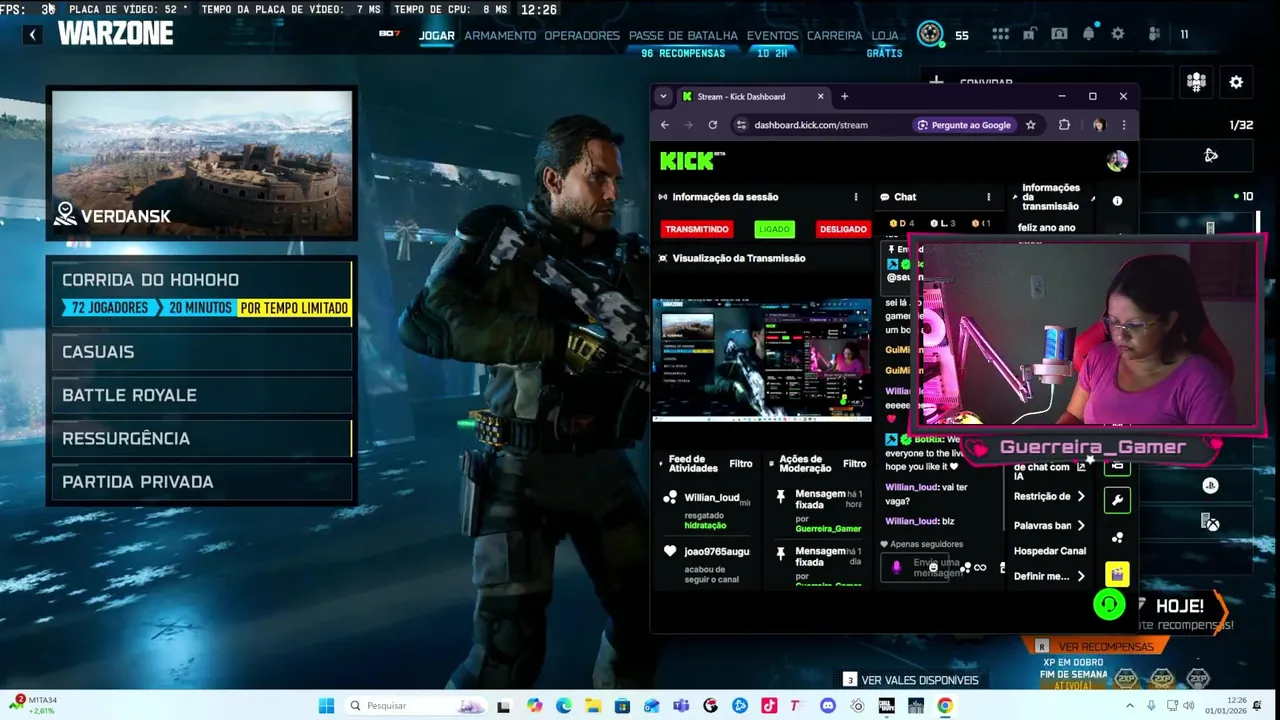Open Warzone notifications bell
This screenshot has height=720, width=1280.
(1089, 34)
